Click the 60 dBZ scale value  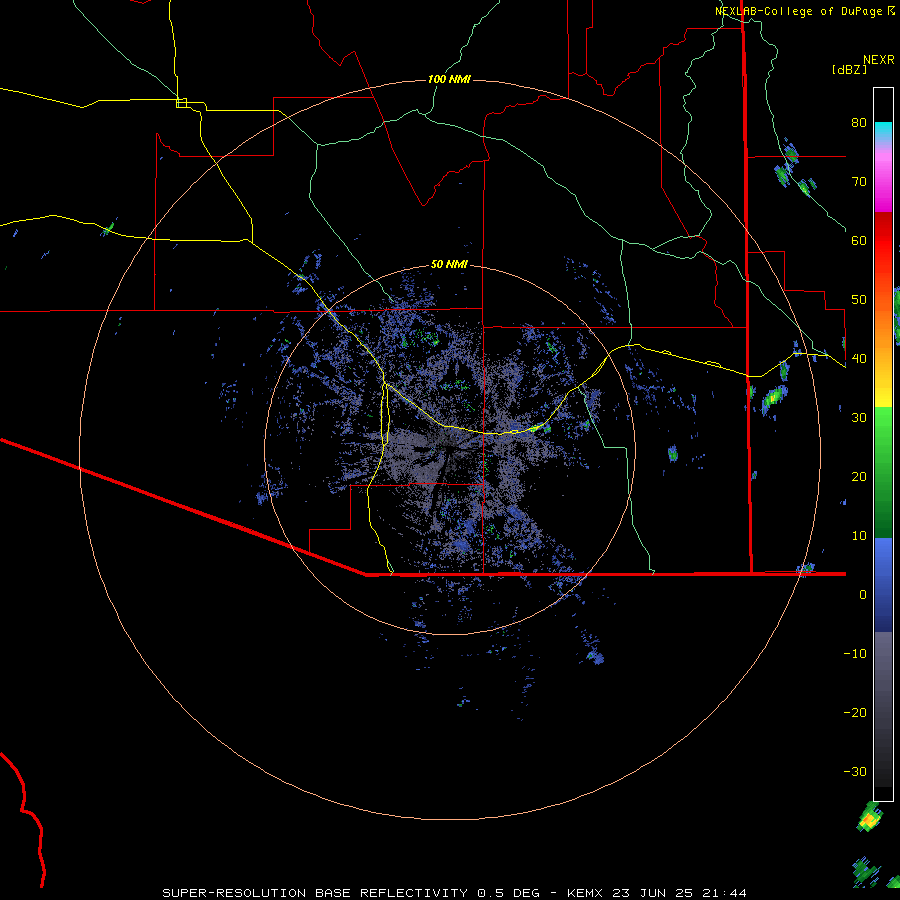(x=859, y=240)
